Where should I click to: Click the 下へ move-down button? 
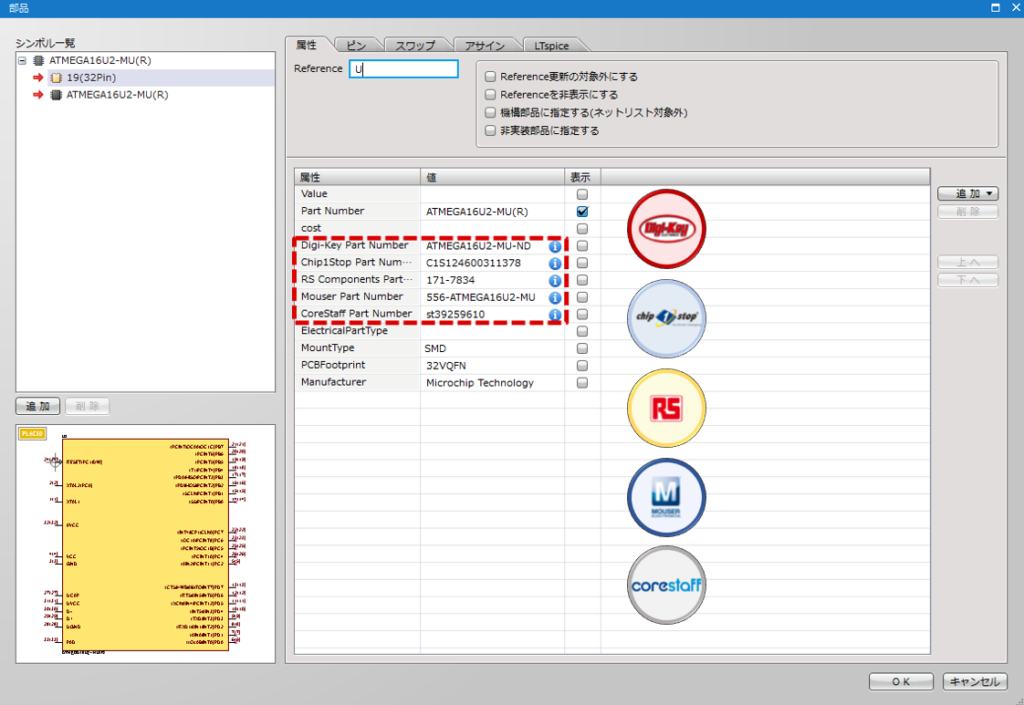pos(968,280)
